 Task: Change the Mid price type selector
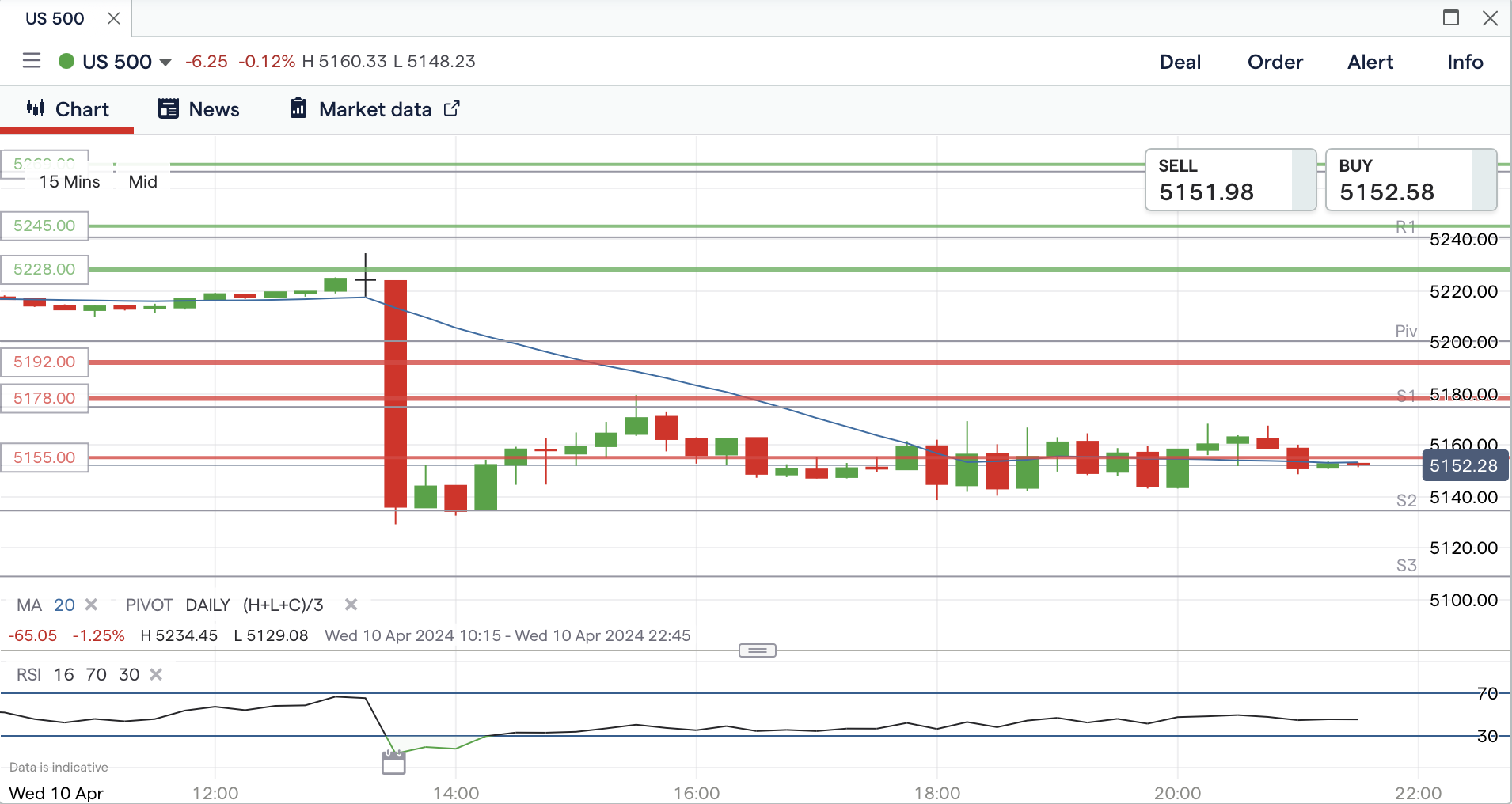[x=143, y=182]
